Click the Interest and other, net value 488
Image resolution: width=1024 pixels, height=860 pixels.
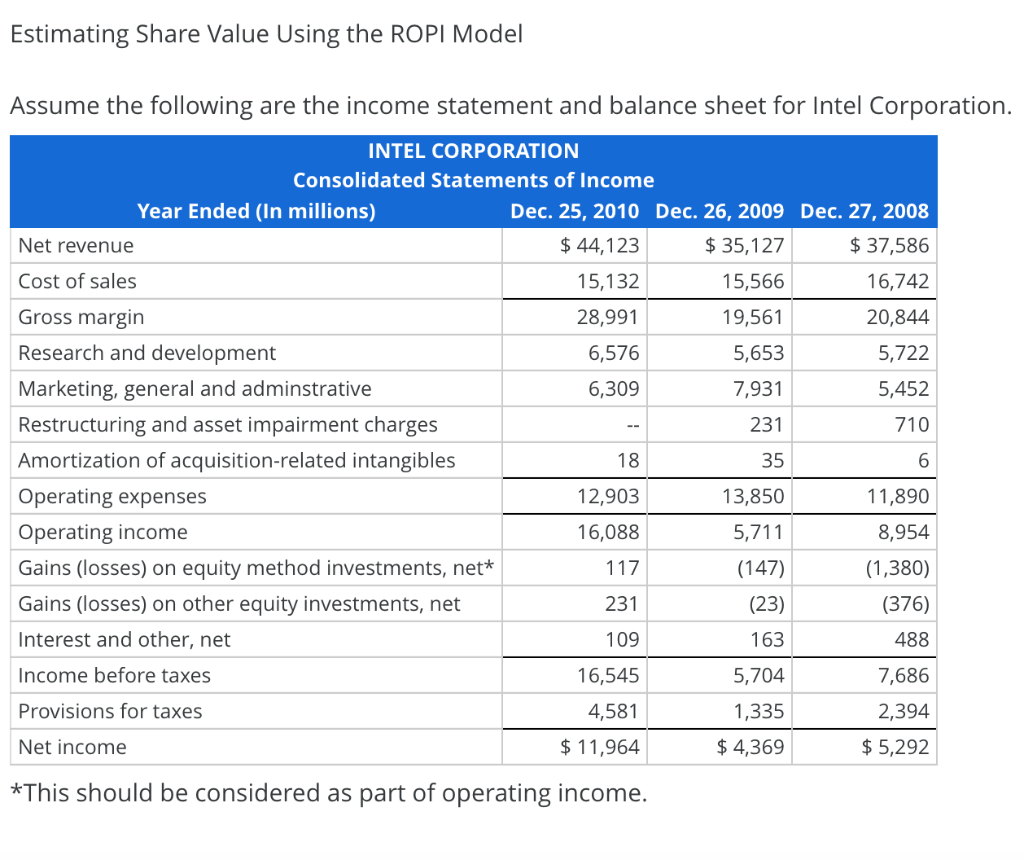[x=914, y=639]
